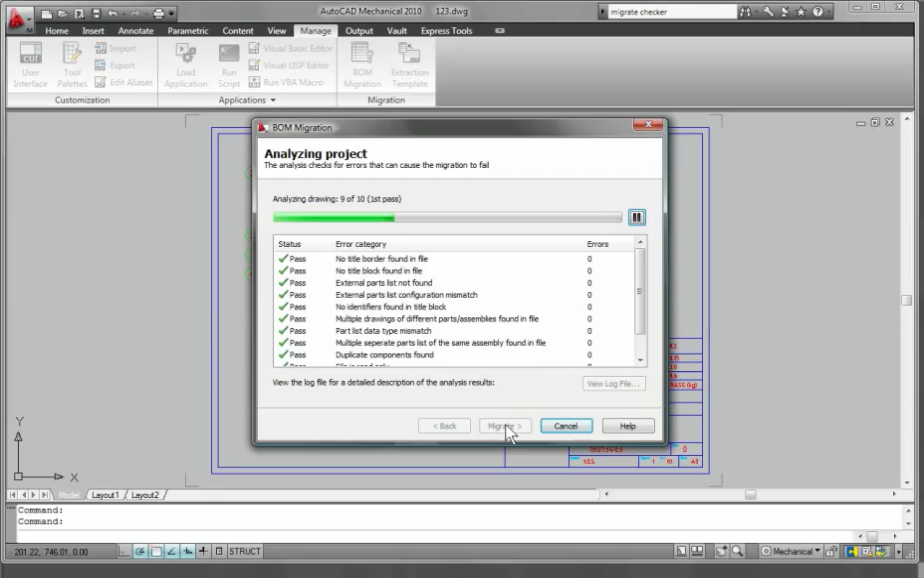Open the Visual LISP Editor
Screen dimensions: 924x578
289,65
